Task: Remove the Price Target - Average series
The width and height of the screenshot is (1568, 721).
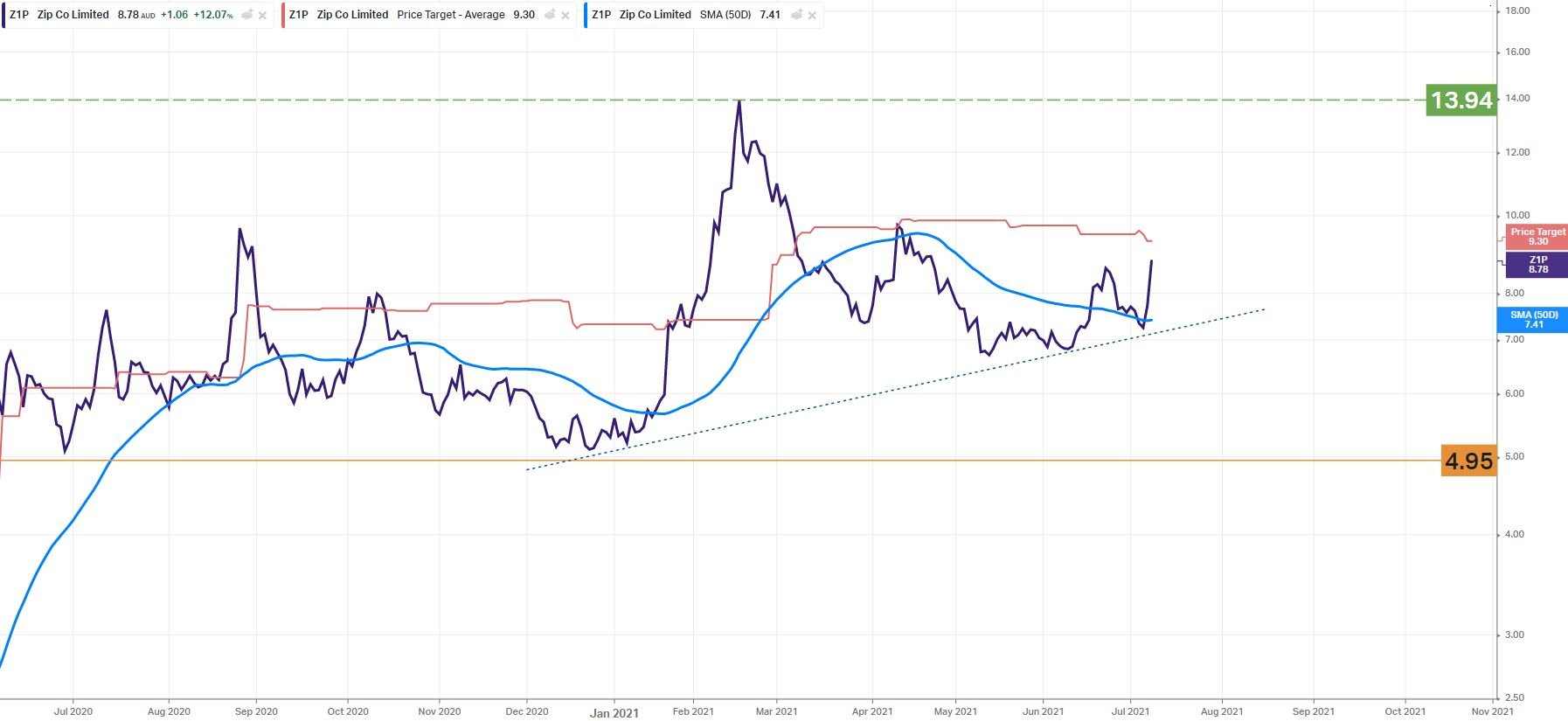Action: pos(565,15)
